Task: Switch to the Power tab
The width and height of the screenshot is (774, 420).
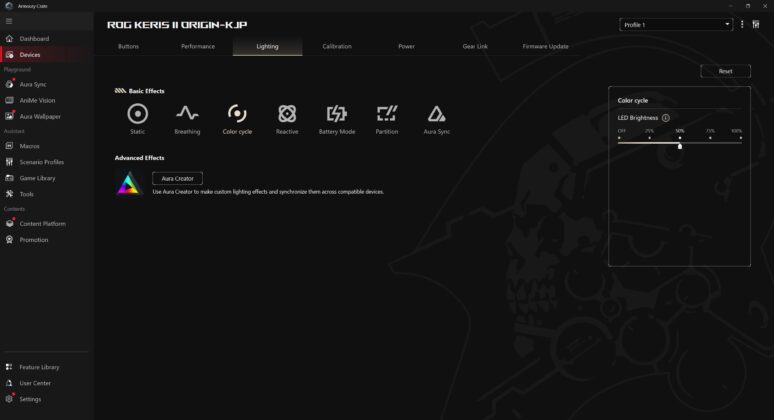Action: pyautogui.click(x=406, y=46)
